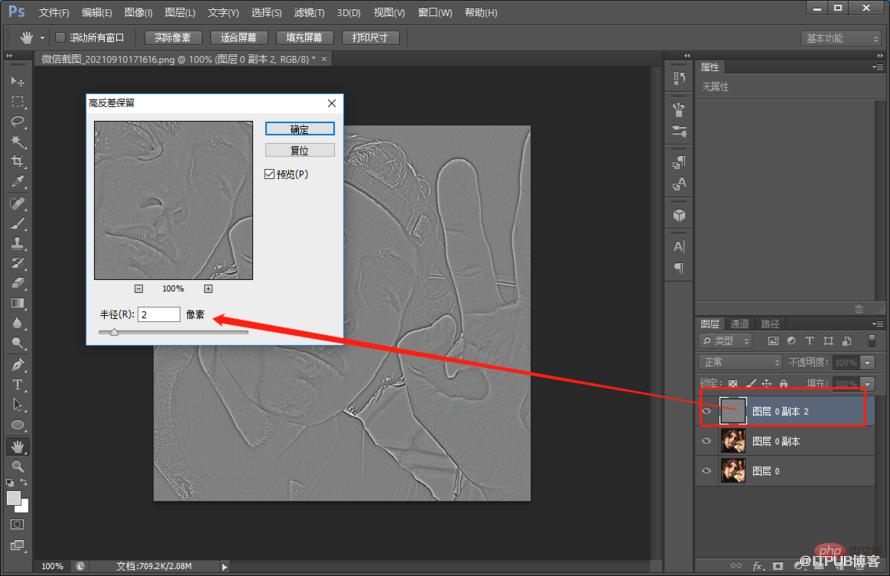Hide the 图层 0 副本 layer

(707, 441)
